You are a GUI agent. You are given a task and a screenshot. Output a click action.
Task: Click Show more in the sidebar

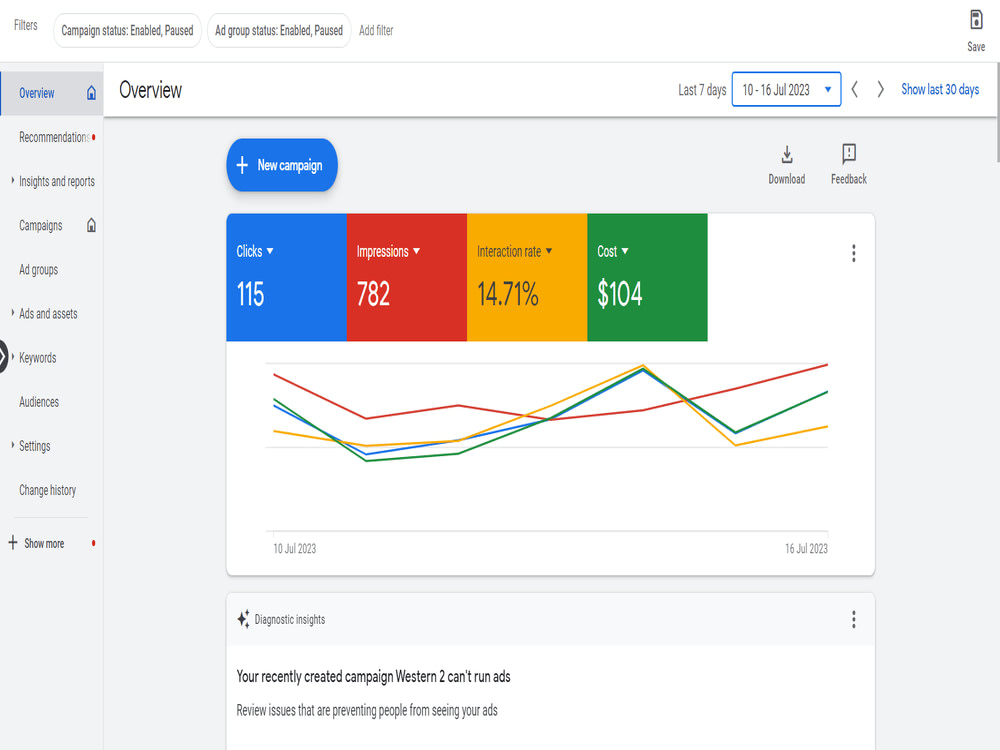tap(44, 543)
